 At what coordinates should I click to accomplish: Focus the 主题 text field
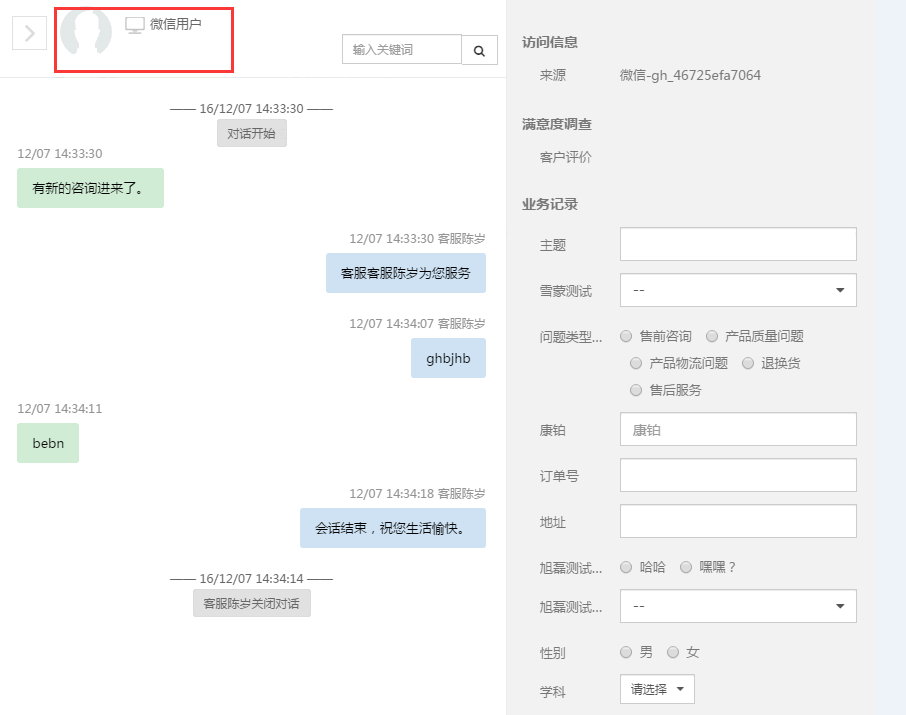[x=738, y=244]
